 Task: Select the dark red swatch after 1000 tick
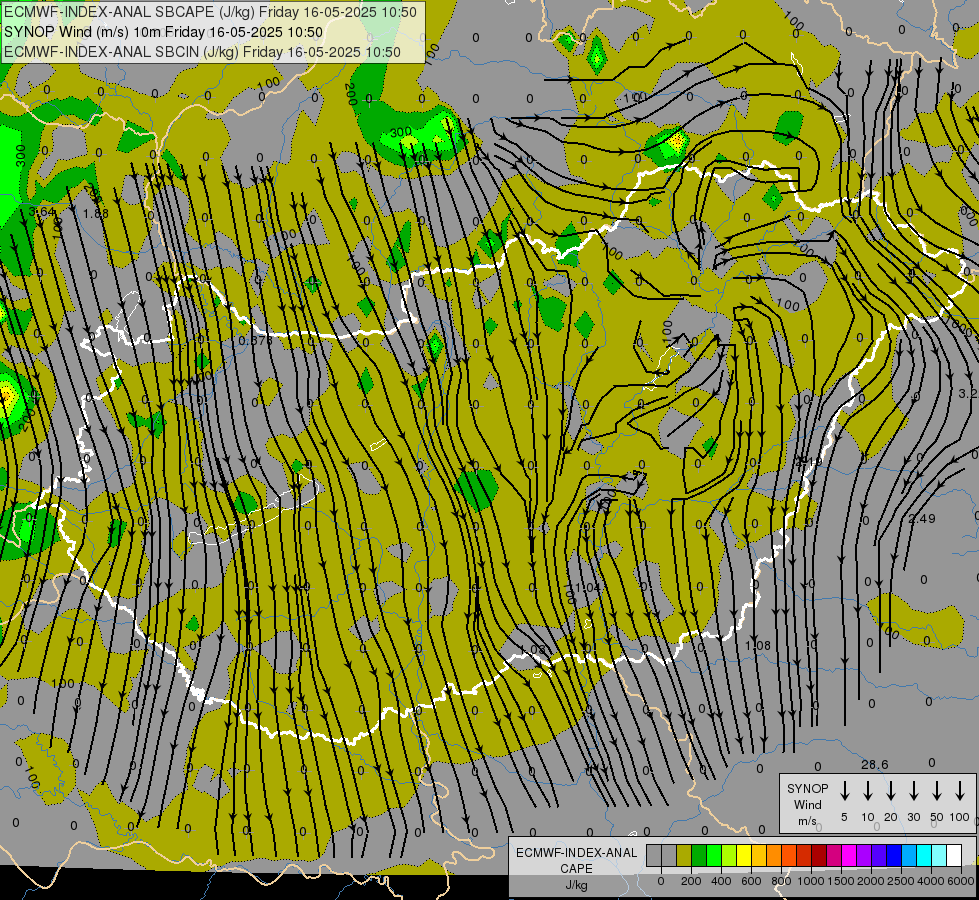[x=819, y=855]
